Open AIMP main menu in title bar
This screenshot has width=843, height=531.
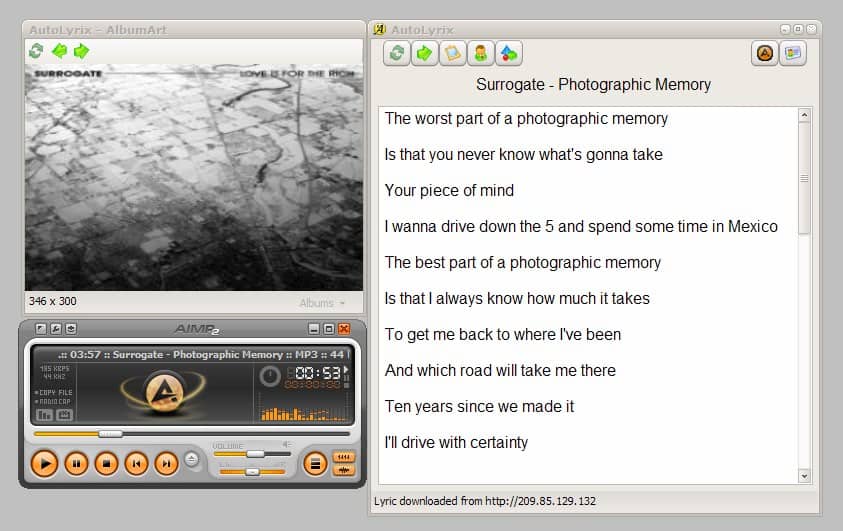click(x=41, y=329)
